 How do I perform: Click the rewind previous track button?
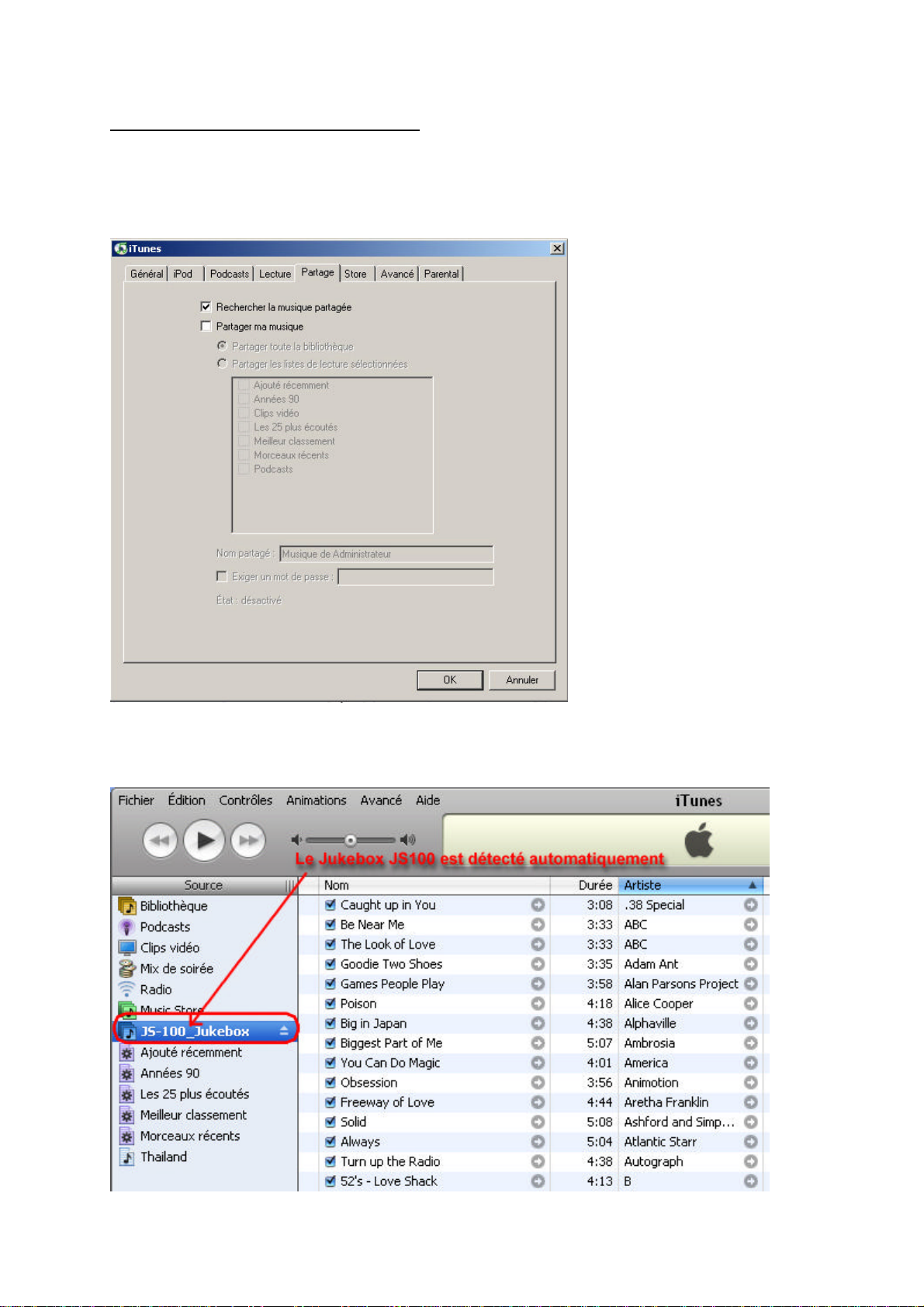[160, 841]
